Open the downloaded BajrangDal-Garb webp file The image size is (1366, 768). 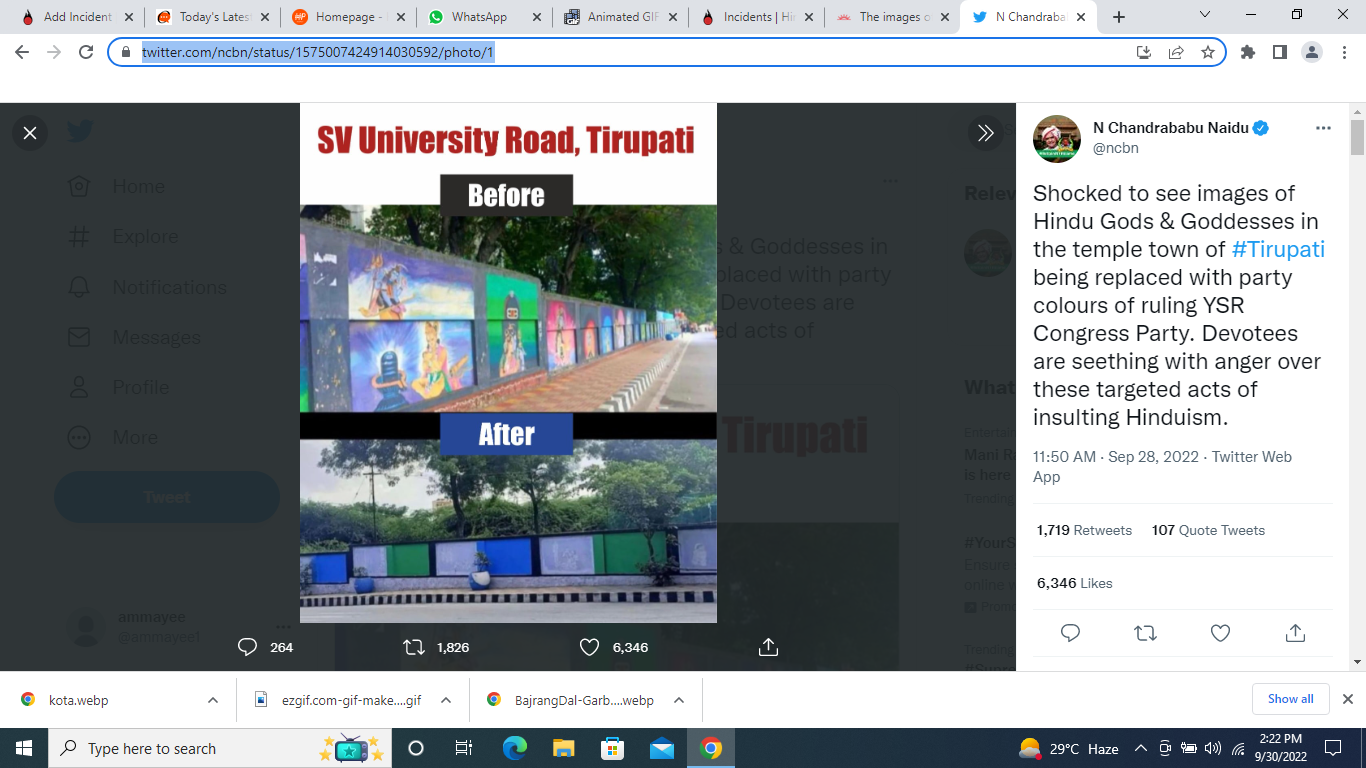568,700
